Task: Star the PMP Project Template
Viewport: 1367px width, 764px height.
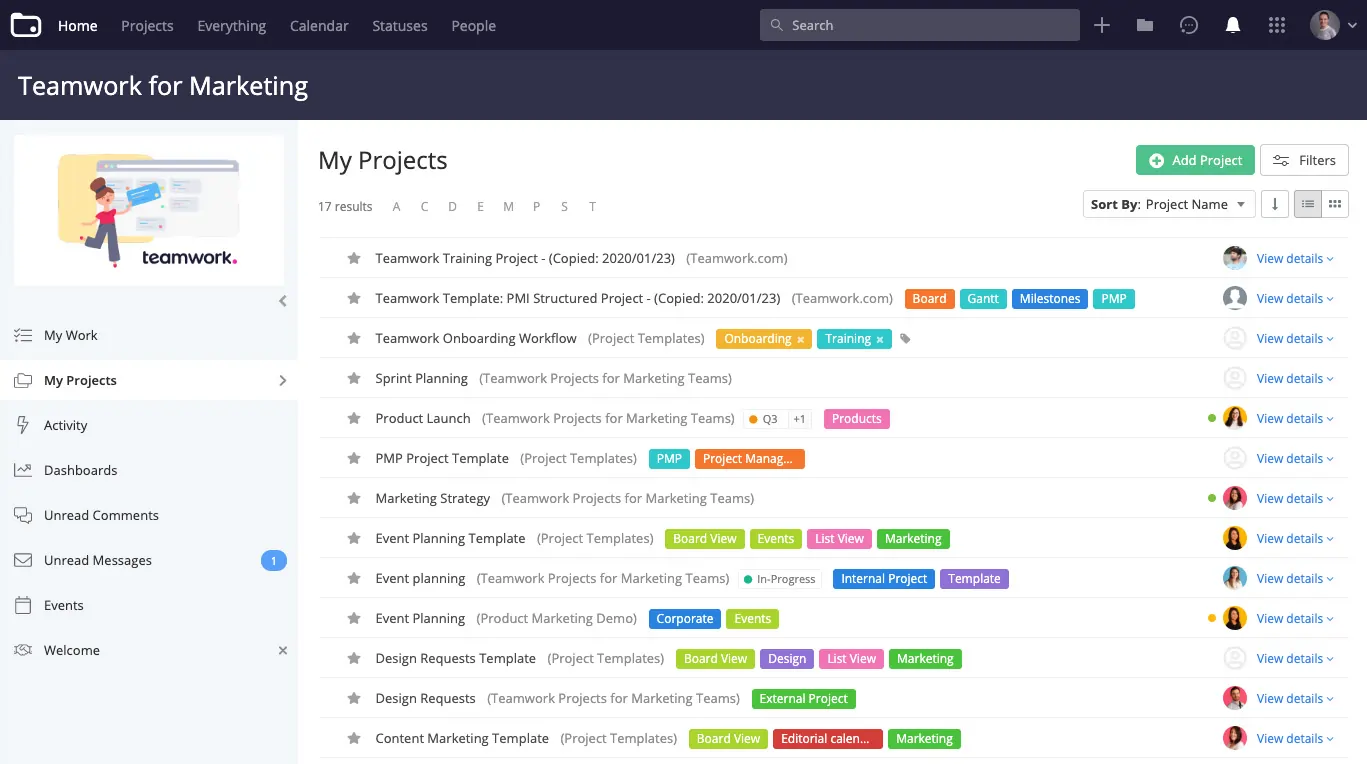Action: coord(353,458)
